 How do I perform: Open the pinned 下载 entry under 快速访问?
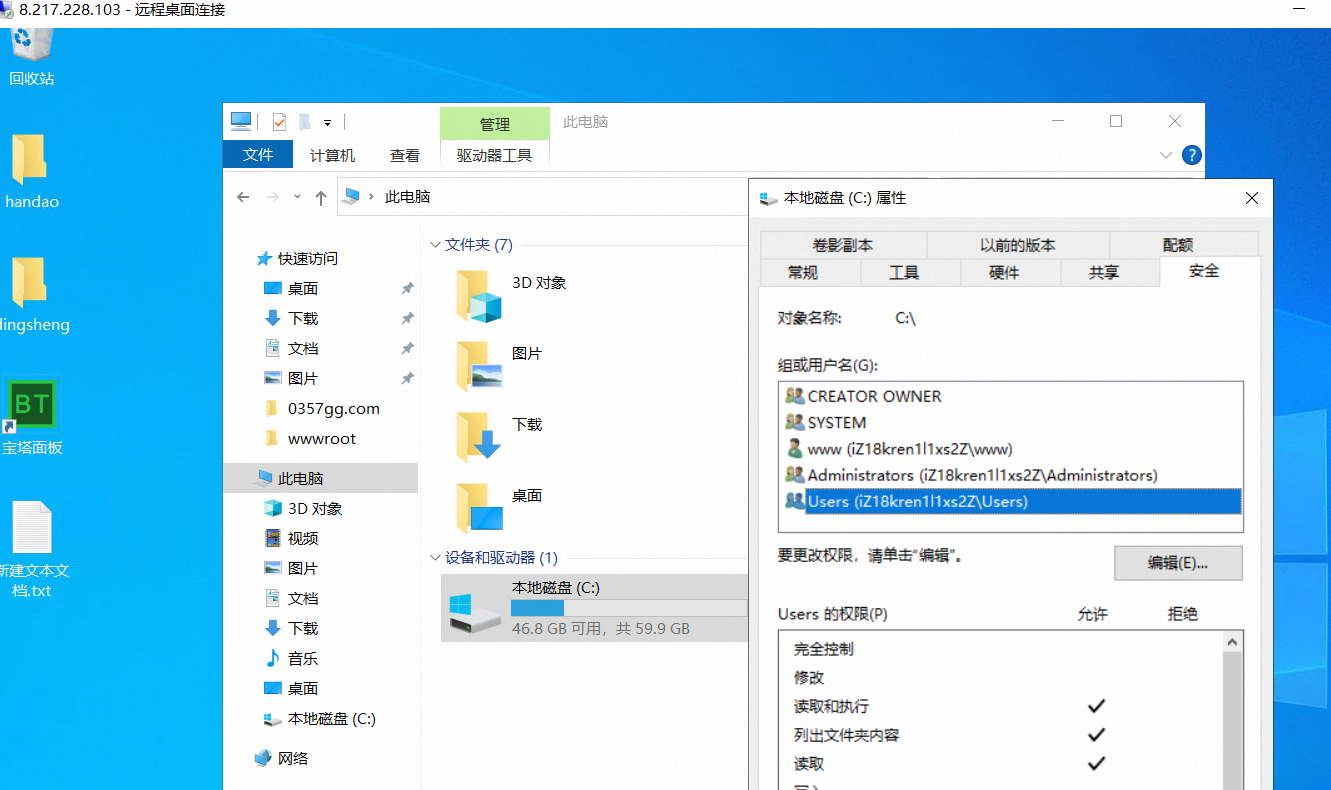(303, 318)
